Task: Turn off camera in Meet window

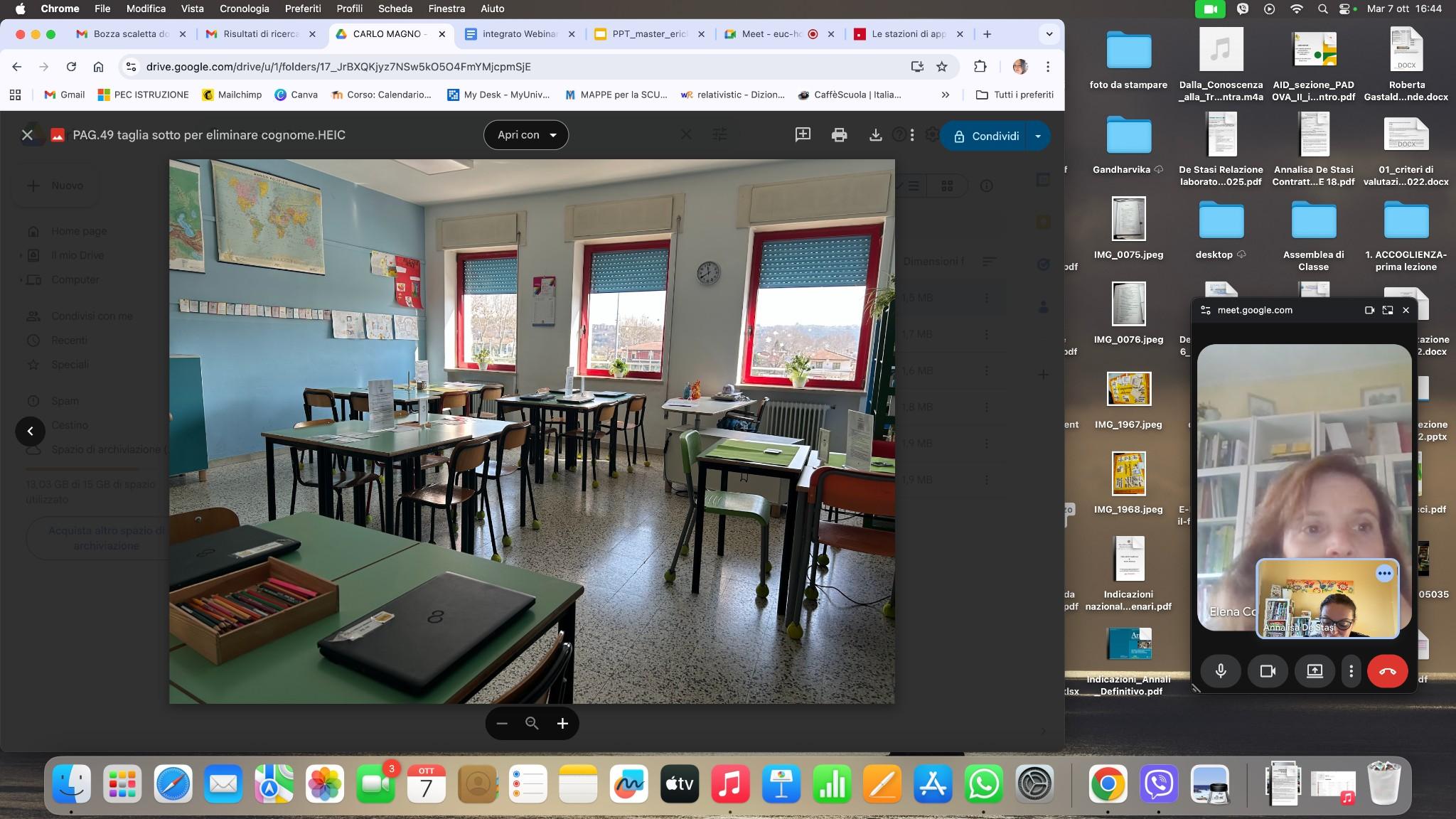Action: click(x=1268, y=671)
